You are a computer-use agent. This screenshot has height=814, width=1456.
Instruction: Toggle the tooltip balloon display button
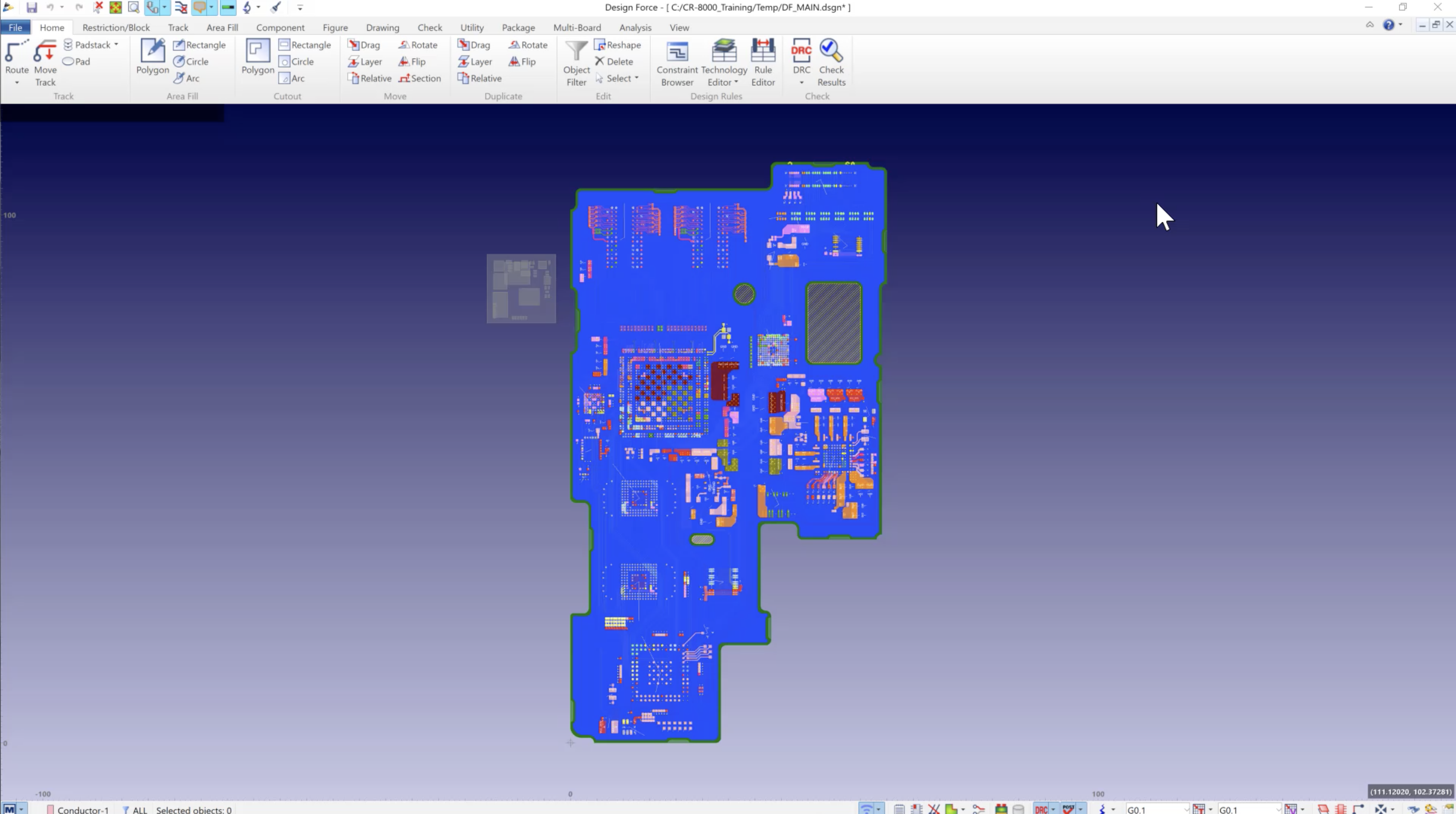pos(199,7)
